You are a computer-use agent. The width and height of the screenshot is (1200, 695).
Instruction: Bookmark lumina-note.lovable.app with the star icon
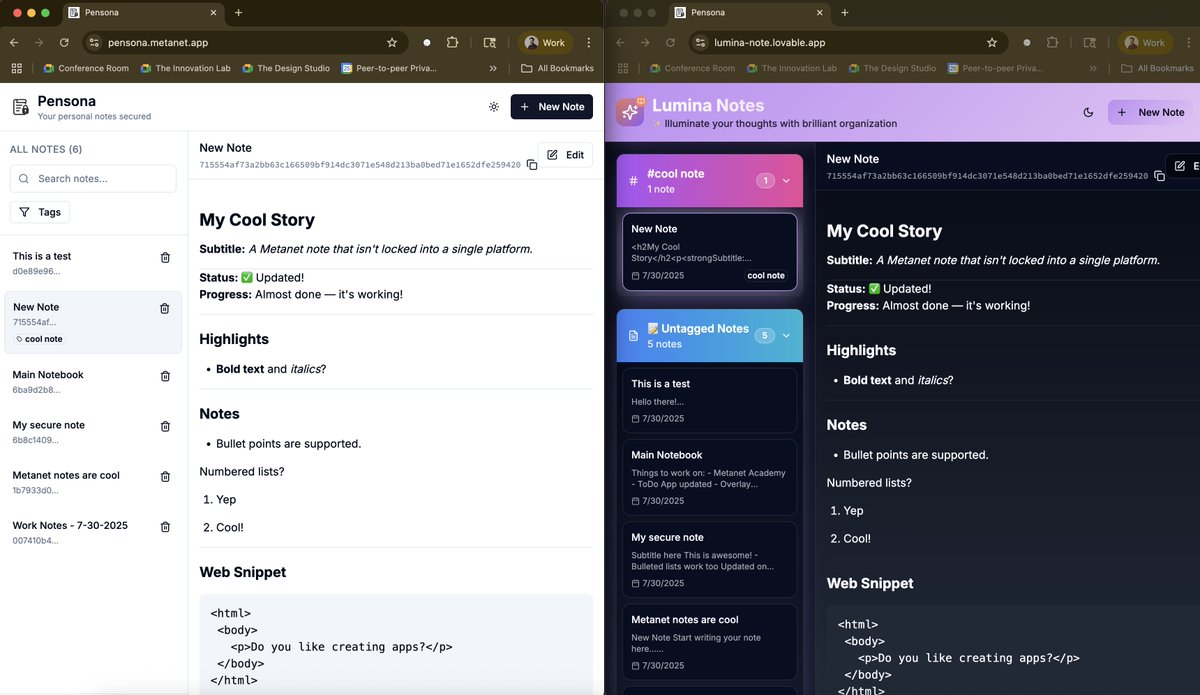pyautogui.click(x=992, y=43)
